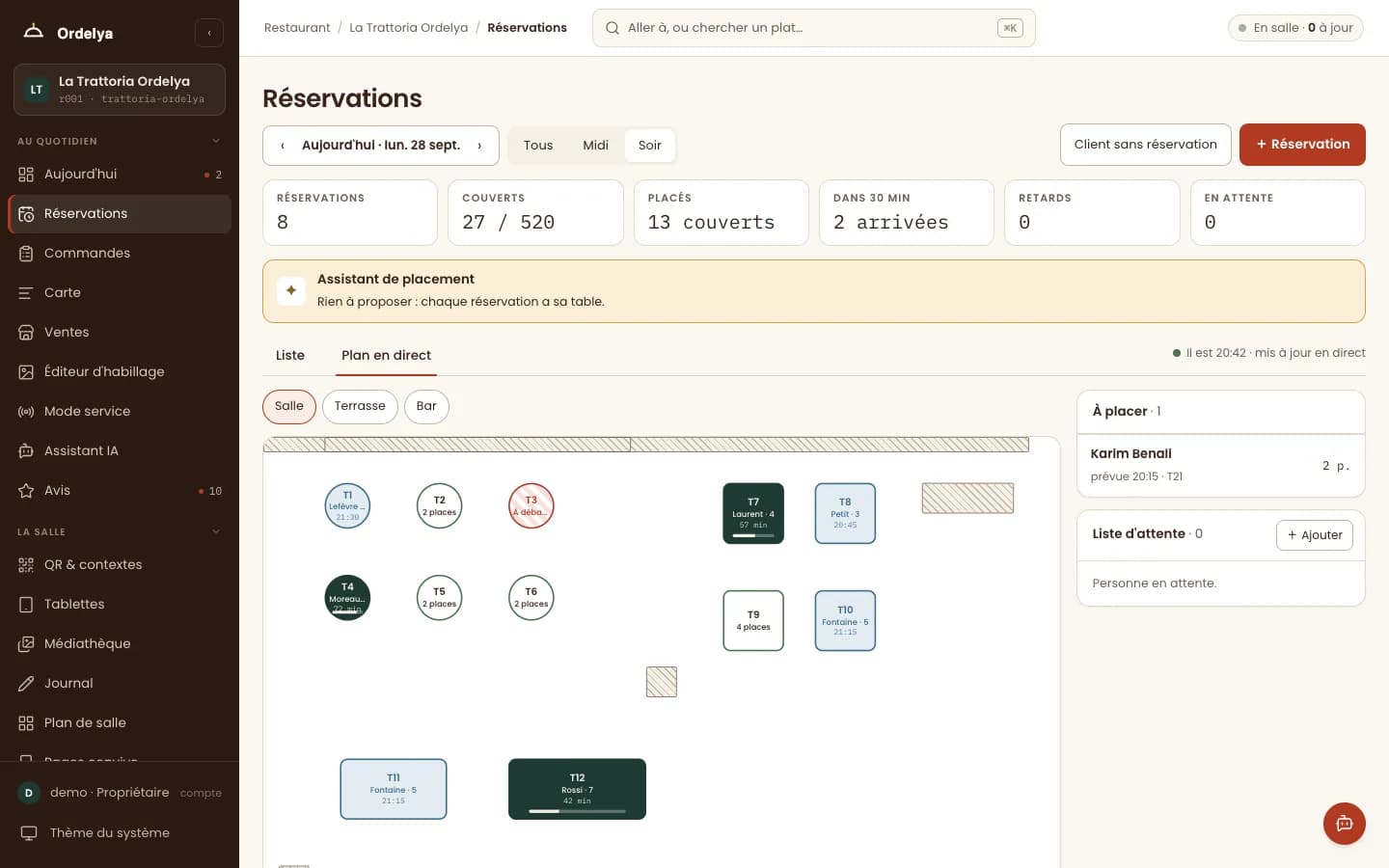This screenshot has height=868, width=1389.
Task: Collapse the La salle sidebar section
Action: [216, 532]
